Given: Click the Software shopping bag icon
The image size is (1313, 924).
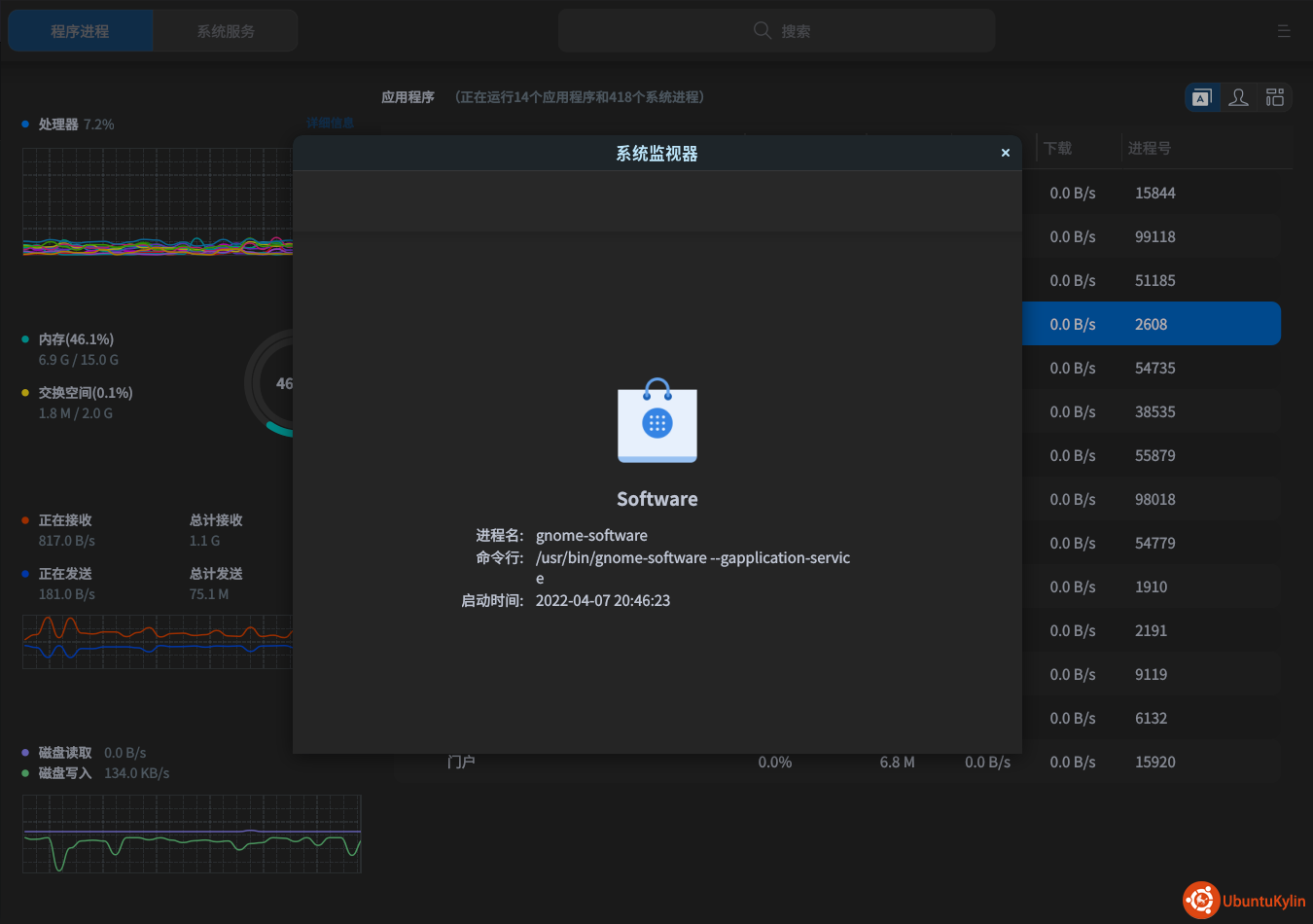Looking at the screenshot, I should coord(657,421).
